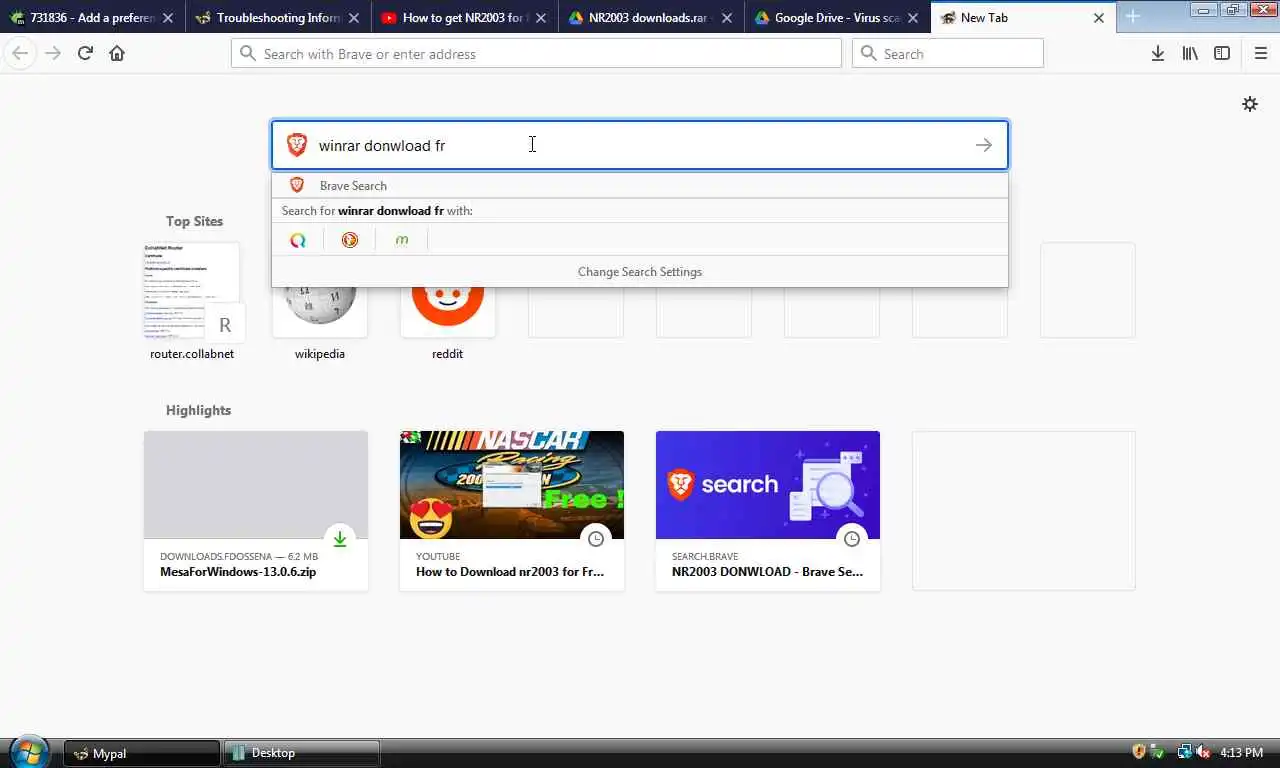Open Change Search Settings
1280x768 pixels.
640,271
